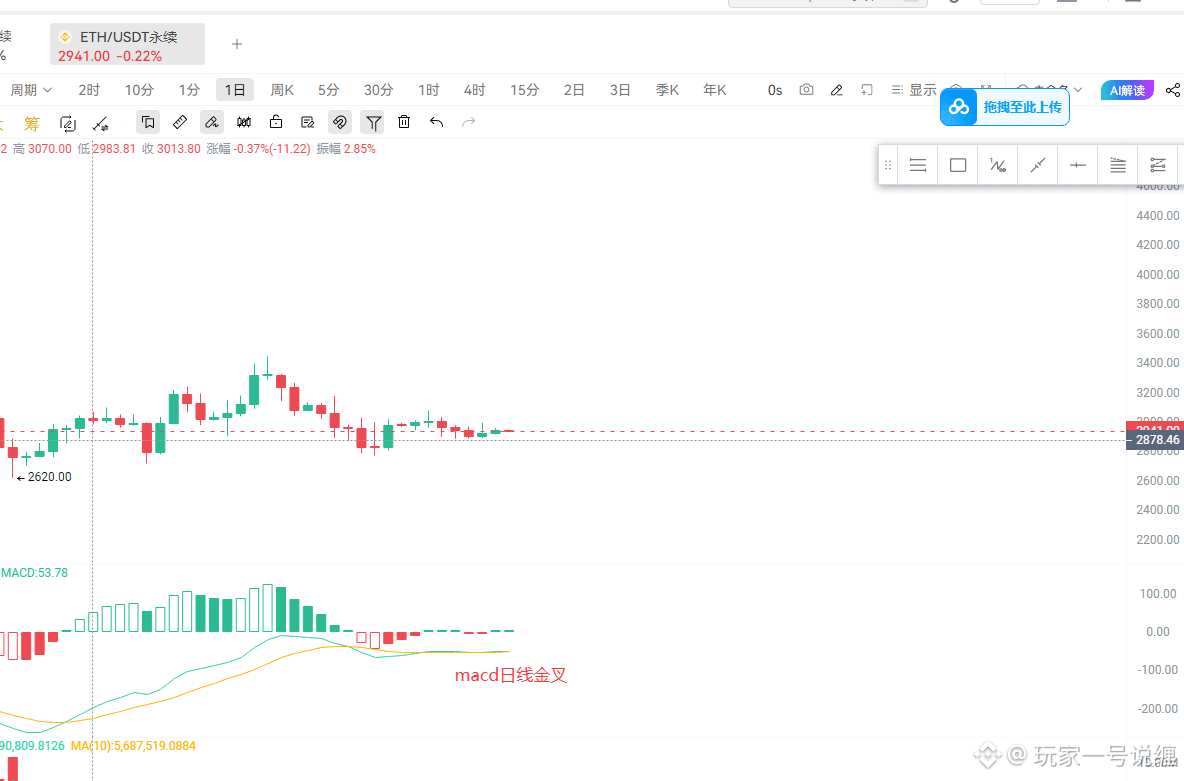
Task: Select the 4时 timeframe tab
Action: point(474,89)
